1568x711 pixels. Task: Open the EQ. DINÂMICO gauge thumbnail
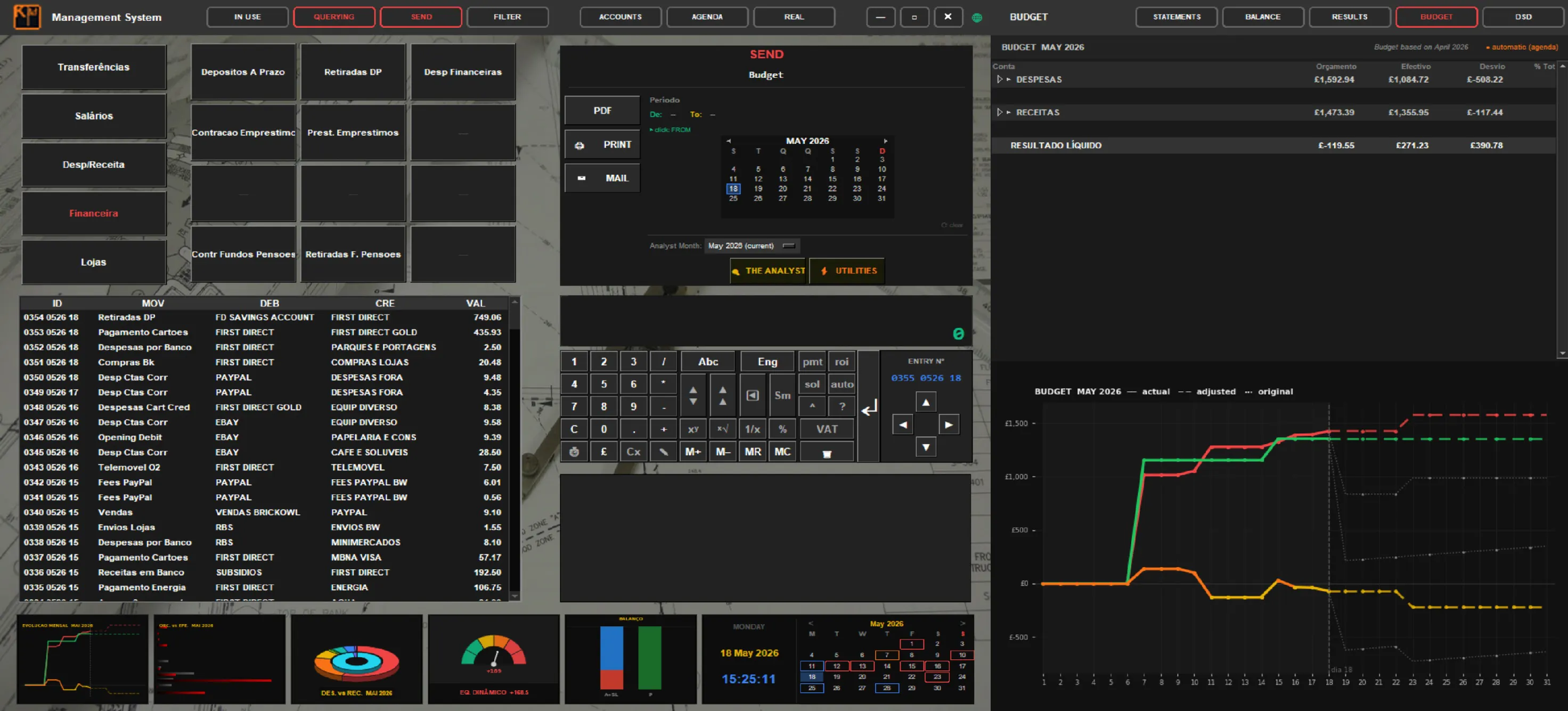click(x=494, y=659)
